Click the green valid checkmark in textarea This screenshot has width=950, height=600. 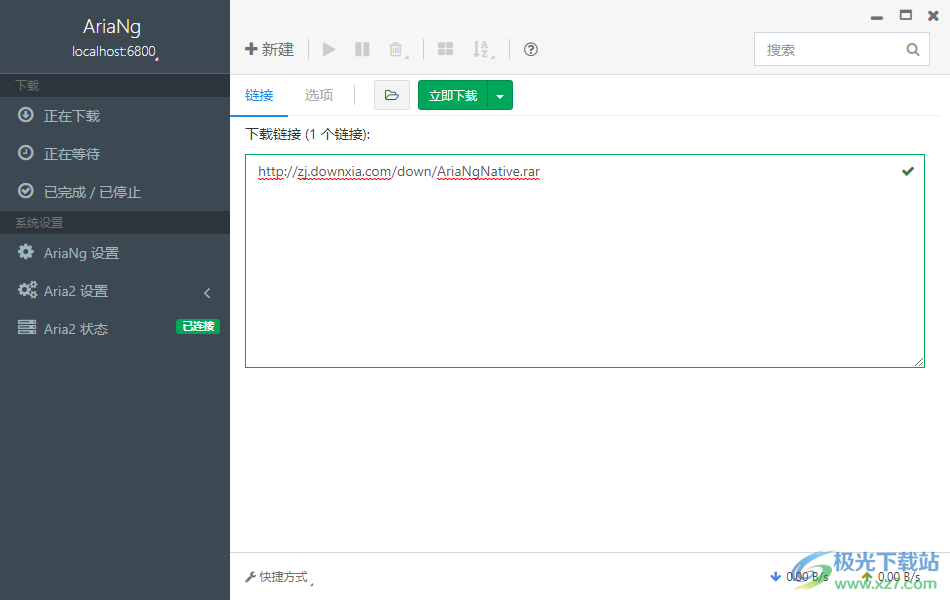coord(908,172)
